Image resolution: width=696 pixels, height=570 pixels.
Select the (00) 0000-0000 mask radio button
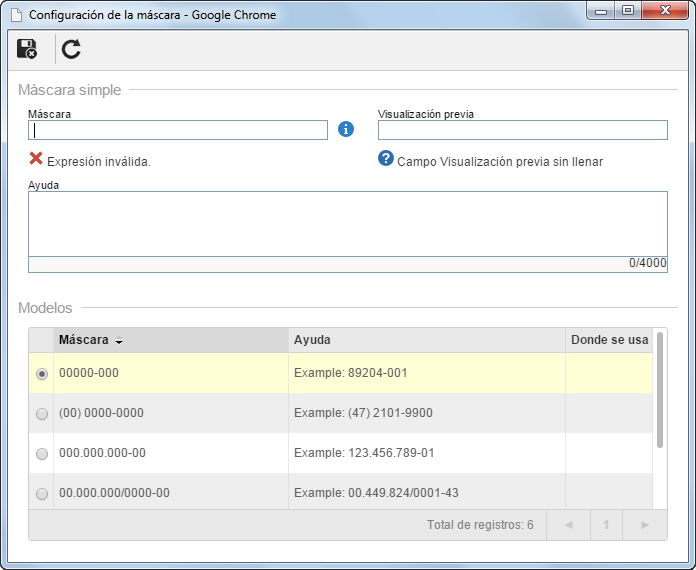pyautogui.click(x=42, y=414)
